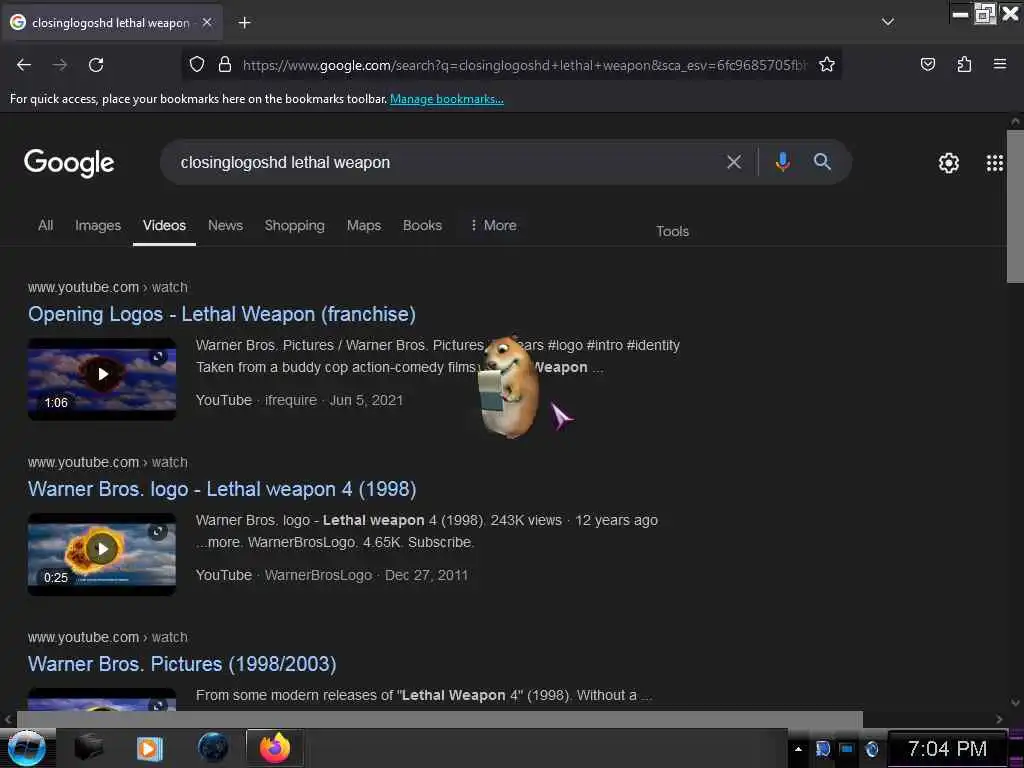Start voice search with the microphone icon
Viewport: 1024px width, 768px height.
(x=782, y=162)
